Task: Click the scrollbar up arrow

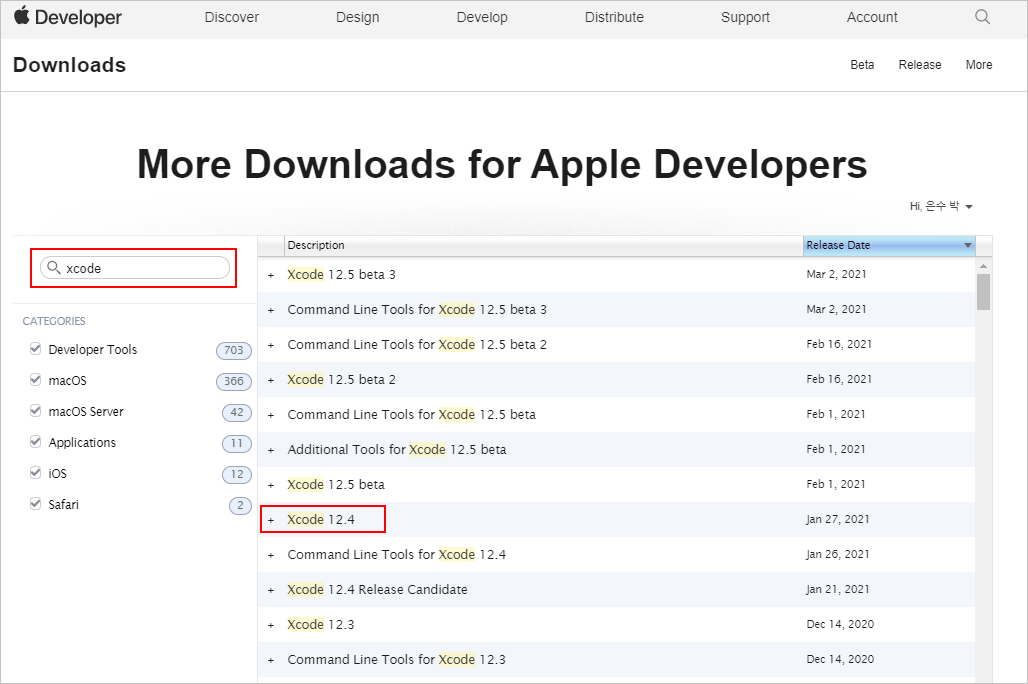Action: click(983, 266)
